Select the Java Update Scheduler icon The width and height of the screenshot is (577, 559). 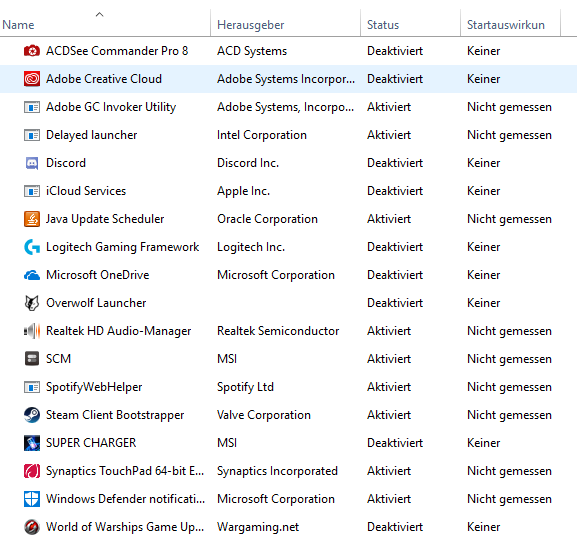pos(32,219)
